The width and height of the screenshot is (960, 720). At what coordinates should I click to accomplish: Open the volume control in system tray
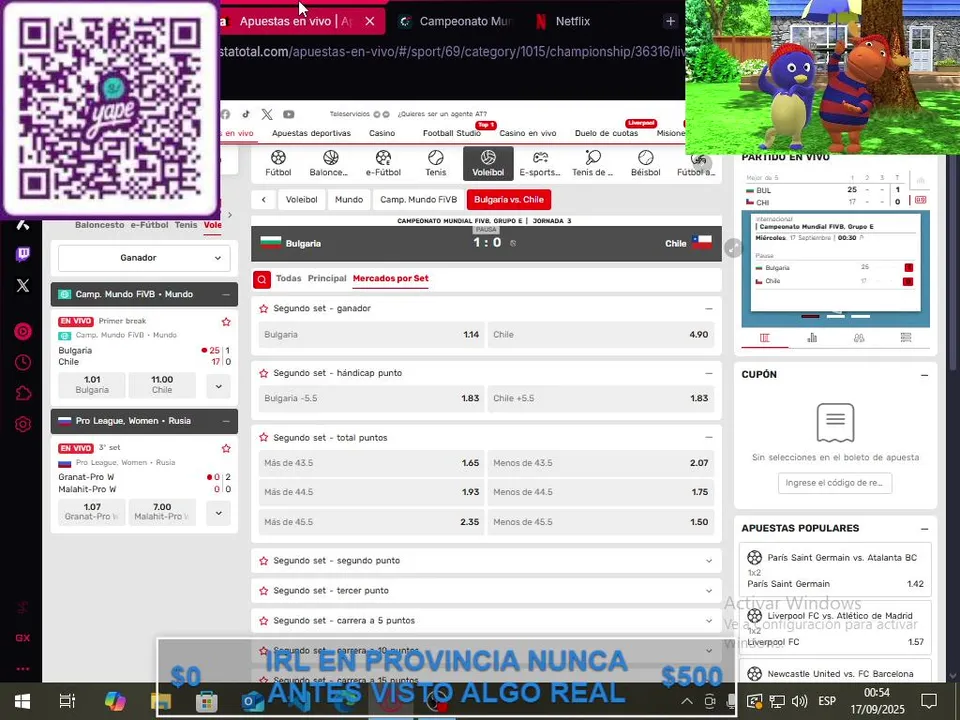(799, 701)
